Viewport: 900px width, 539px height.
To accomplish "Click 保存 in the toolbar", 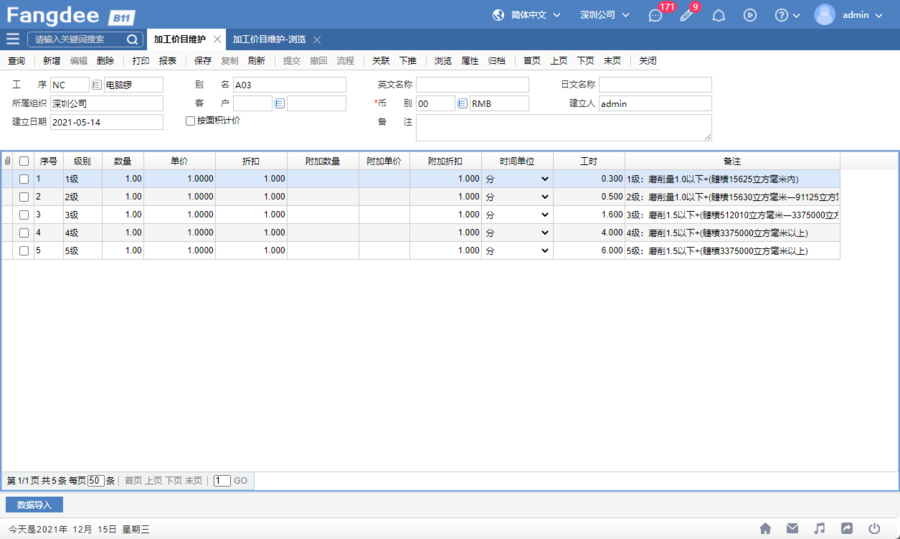I will (203, 61).
